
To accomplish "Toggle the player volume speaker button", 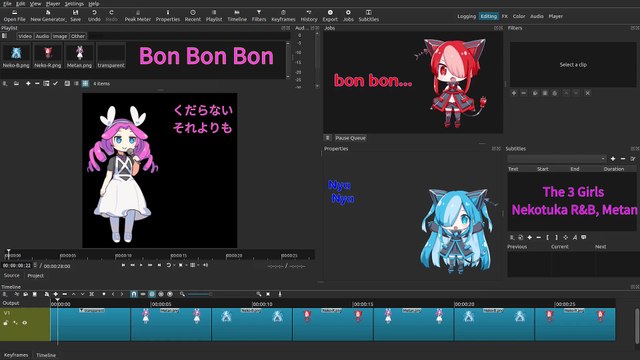I will pyautogui.click(x=205, y=265).
